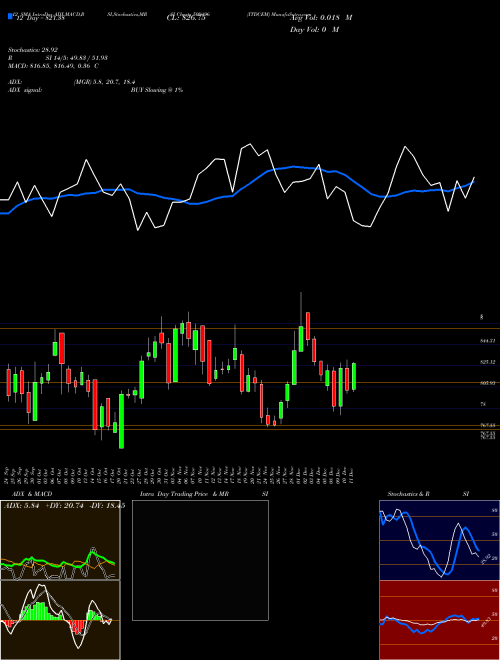
Task: Click the 844.77 price axis label
Action: [x=488, y=341]
